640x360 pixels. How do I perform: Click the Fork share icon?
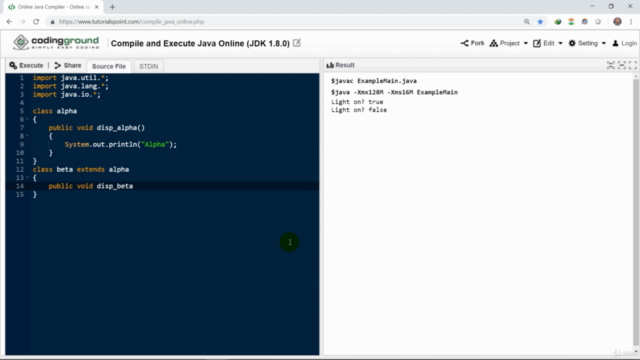(464, 43)
